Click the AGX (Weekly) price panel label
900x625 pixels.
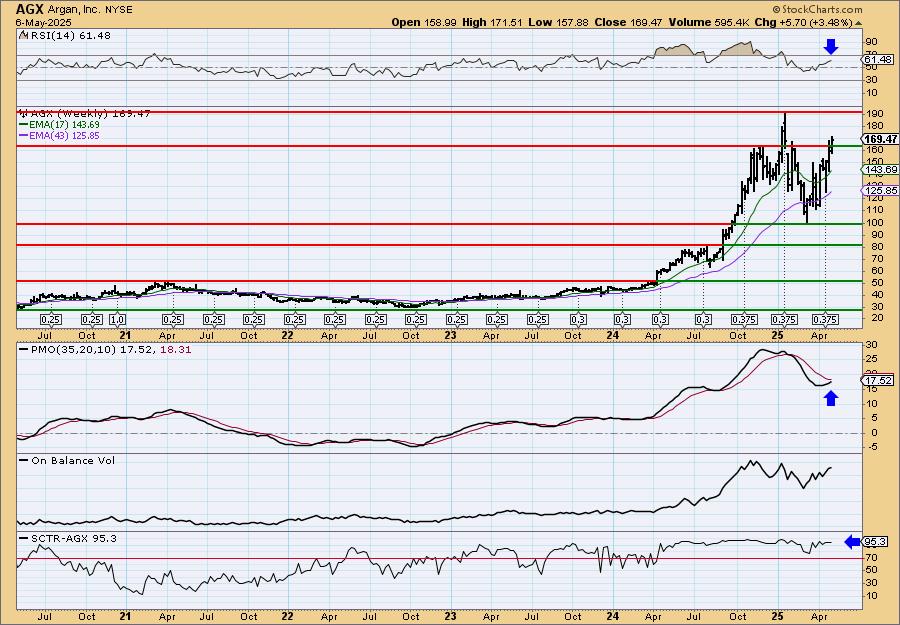[x=90, y=114]
